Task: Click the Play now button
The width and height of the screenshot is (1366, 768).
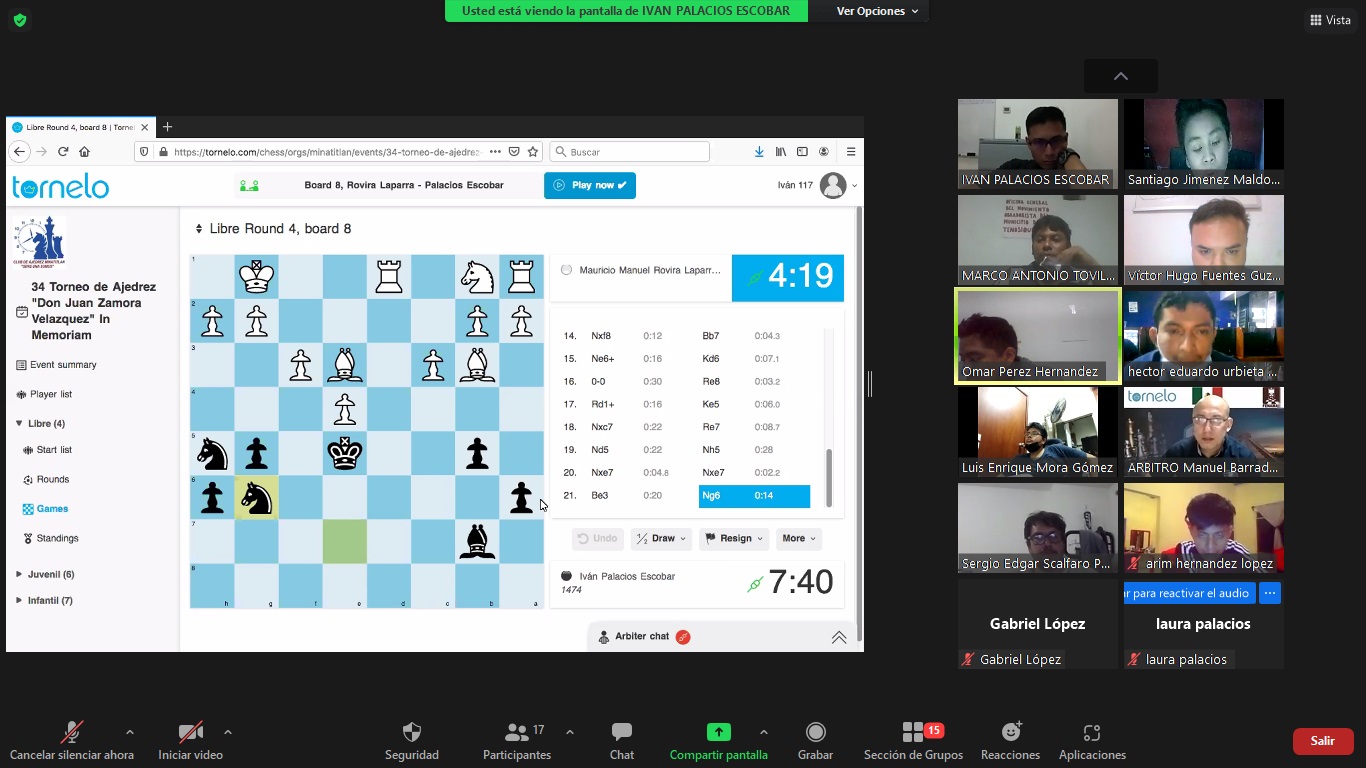Action: [589, 185]
